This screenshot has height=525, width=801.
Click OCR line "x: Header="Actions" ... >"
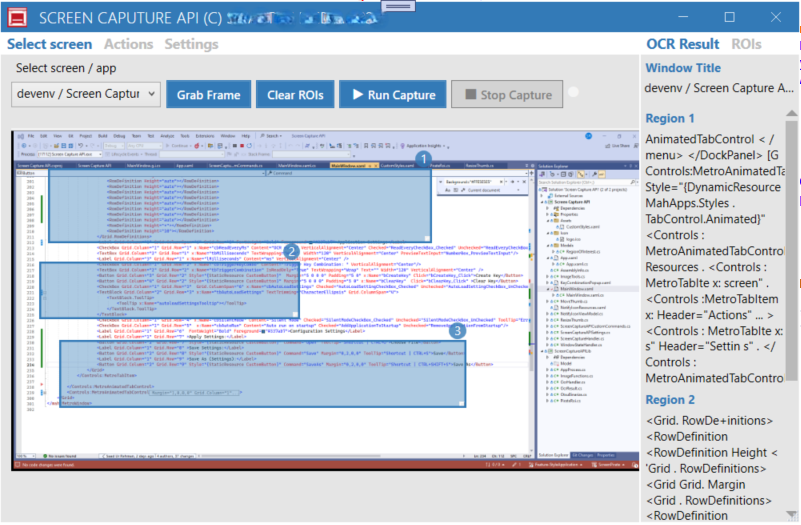point(710,315)
